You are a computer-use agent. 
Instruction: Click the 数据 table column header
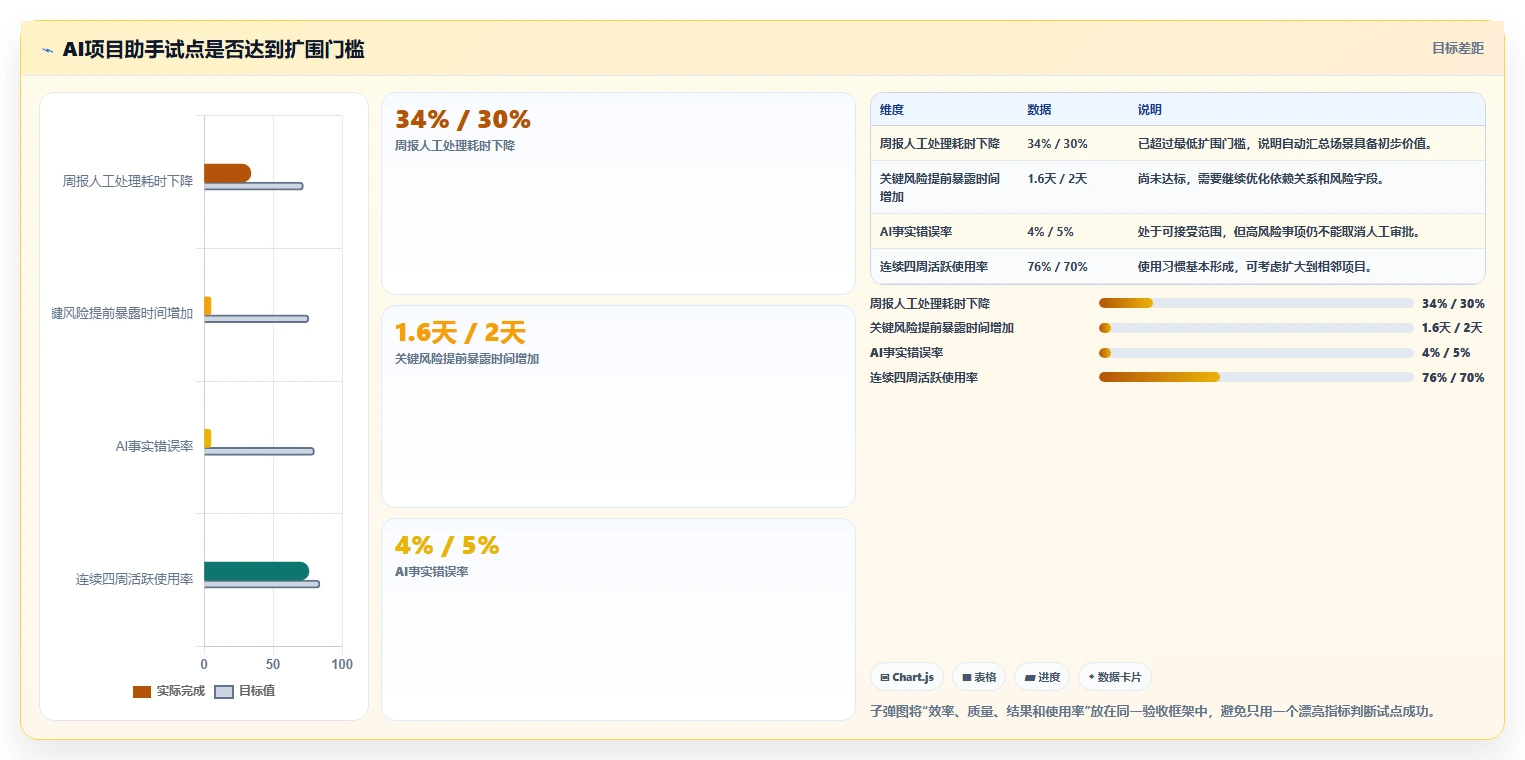pyautogui.click(x=1039, y=110)
